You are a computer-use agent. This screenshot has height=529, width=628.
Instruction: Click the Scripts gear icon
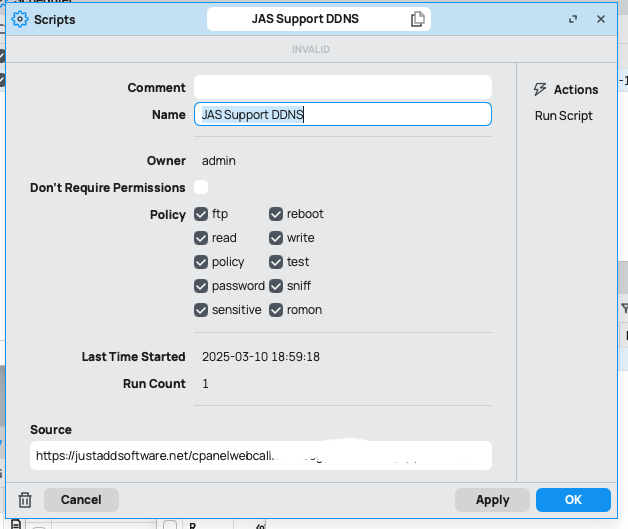[19, 19]
